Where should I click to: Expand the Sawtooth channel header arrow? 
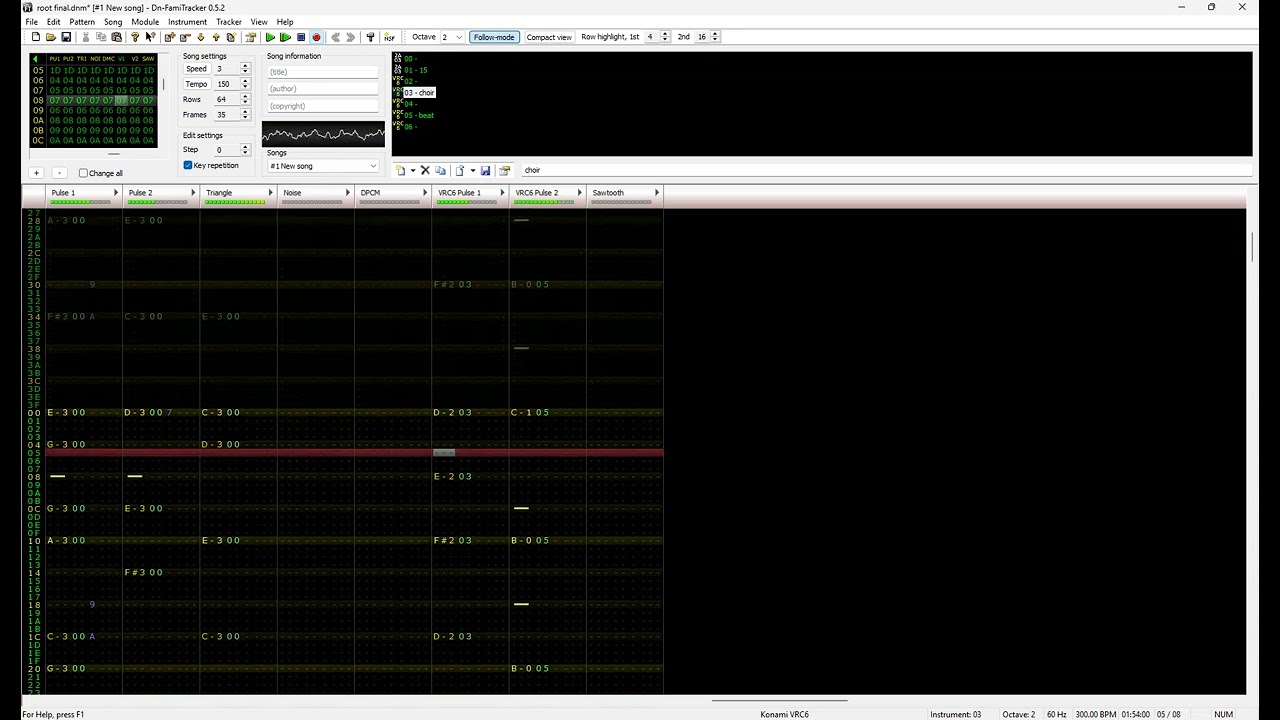(x=657, y=193)
